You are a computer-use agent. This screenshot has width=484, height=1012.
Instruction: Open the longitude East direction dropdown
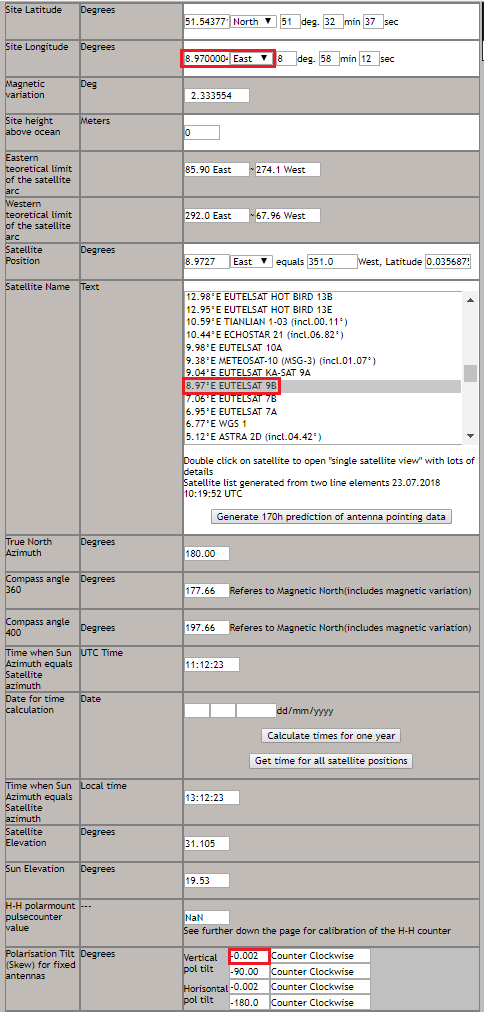pos(251,59)
